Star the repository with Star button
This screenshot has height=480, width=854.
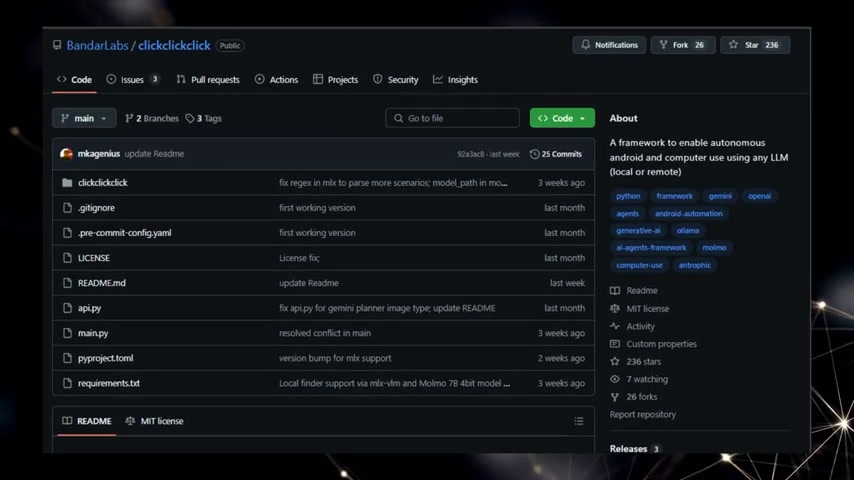click(x=755, y=45)
